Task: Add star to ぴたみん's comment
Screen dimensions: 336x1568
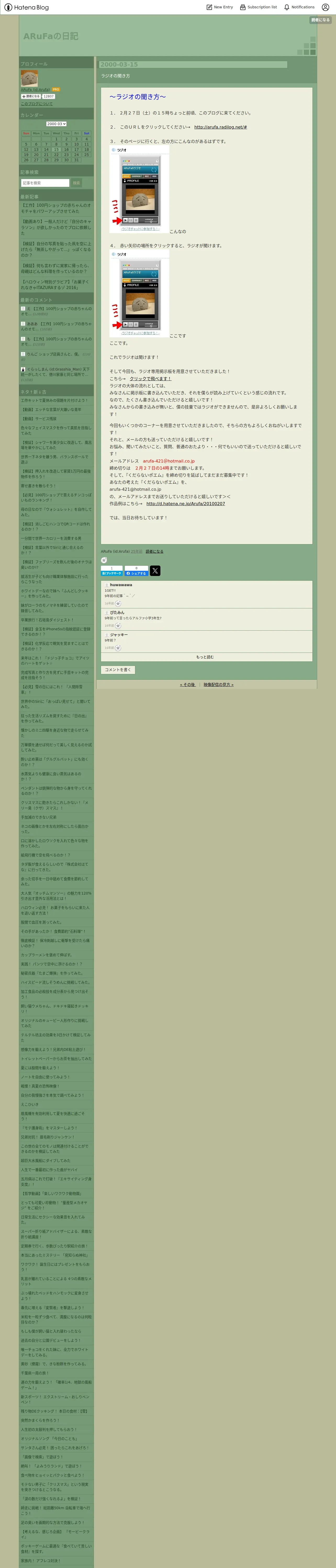Action: [118, 625]
